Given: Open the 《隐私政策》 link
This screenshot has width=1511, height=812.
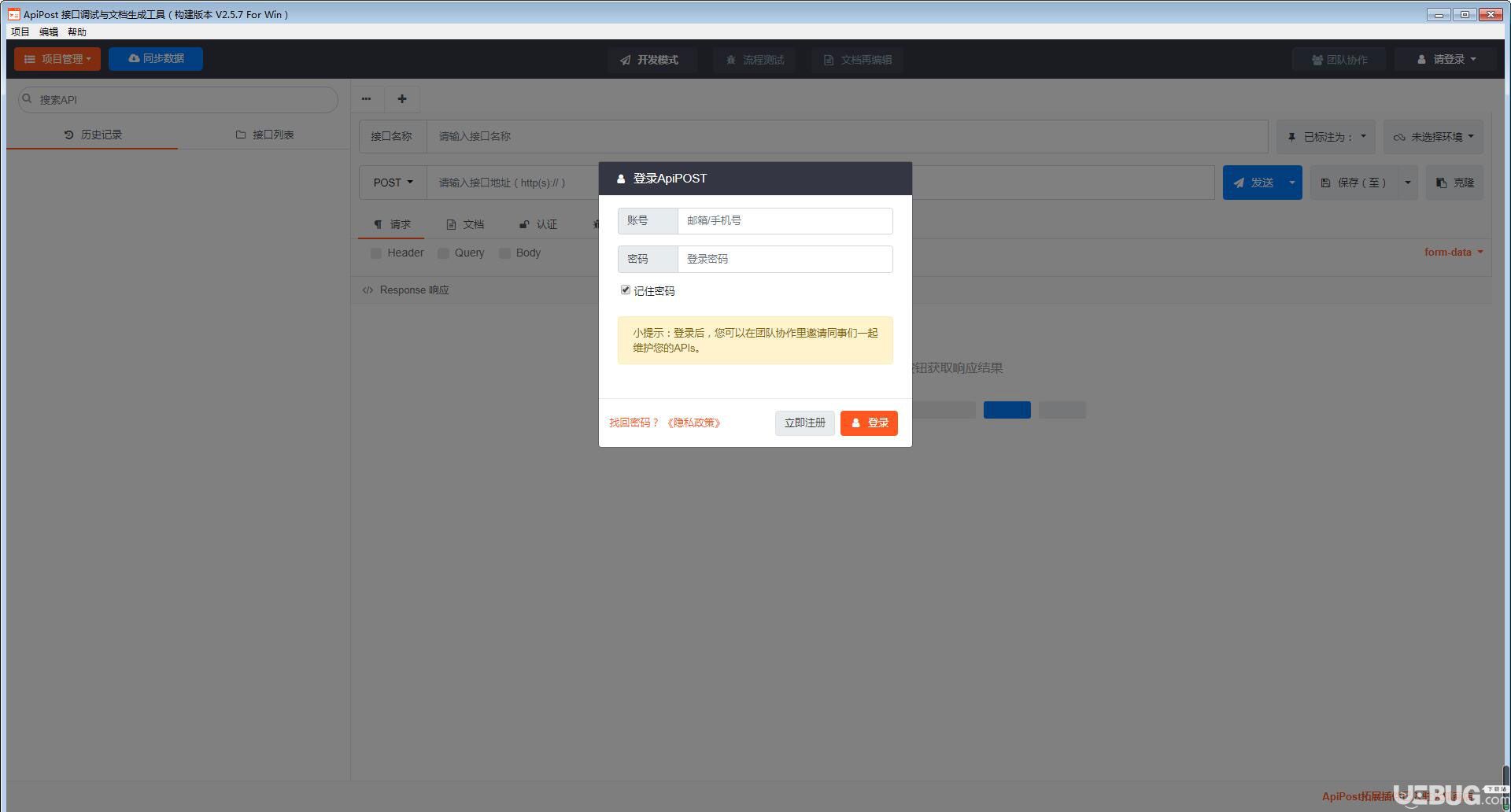Looking at the screenshot, I should (x=693, y=423).
